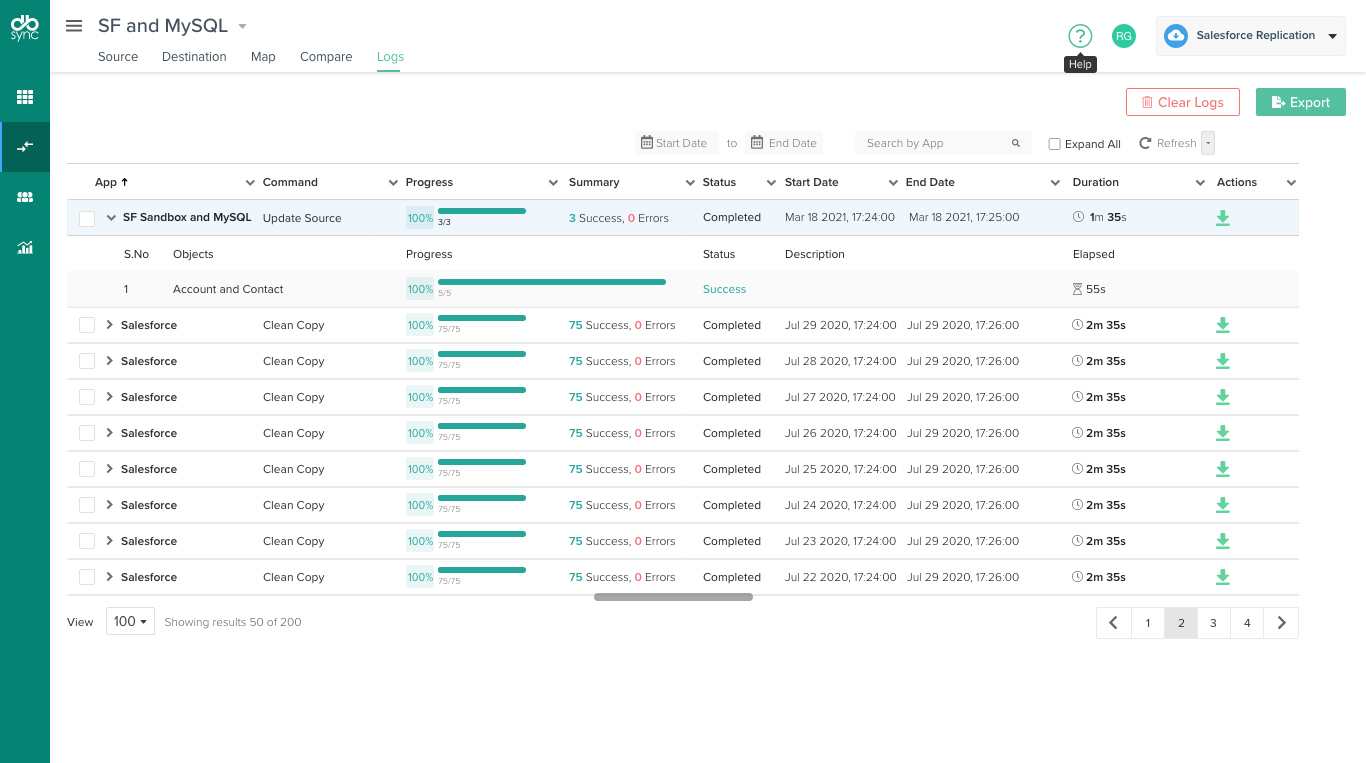The height and width of the screenshot is (763, 1366).
Task: Download log for Jul 27 2020 Salesforce row
Action: pyautogui.click(x=1222, y=397)
